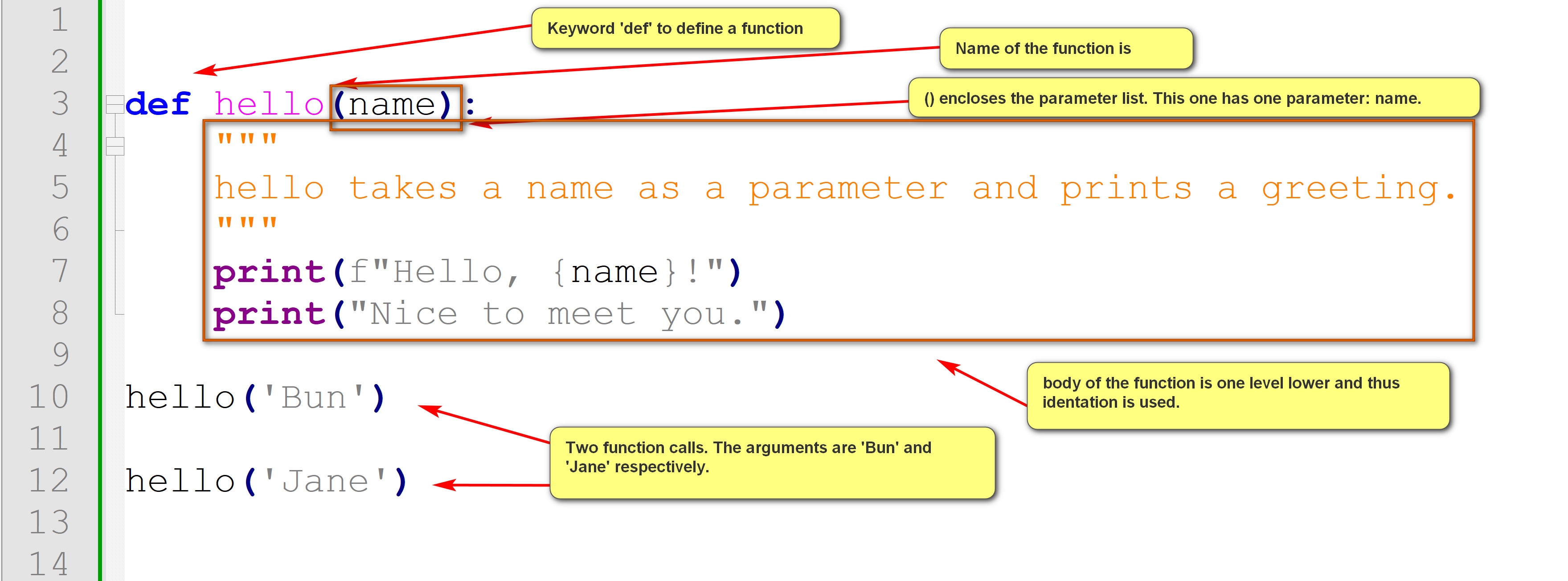Click the docstring text on line 5

click(834, 188)
